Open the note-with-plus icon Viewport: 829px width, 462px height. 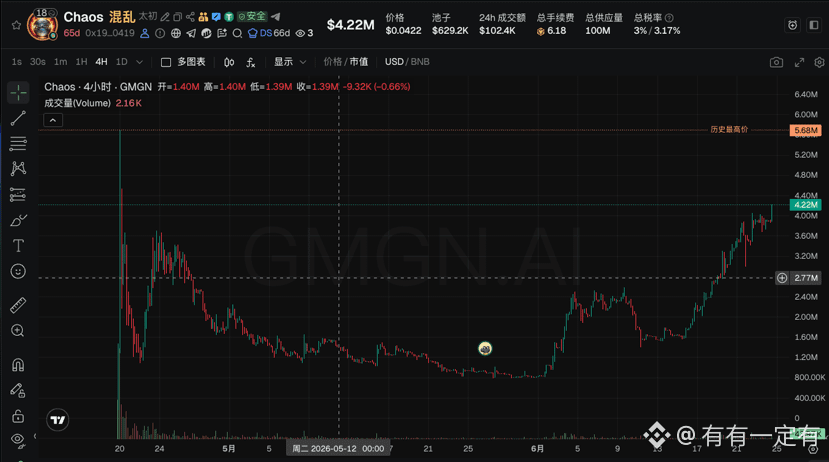[222, 33]
